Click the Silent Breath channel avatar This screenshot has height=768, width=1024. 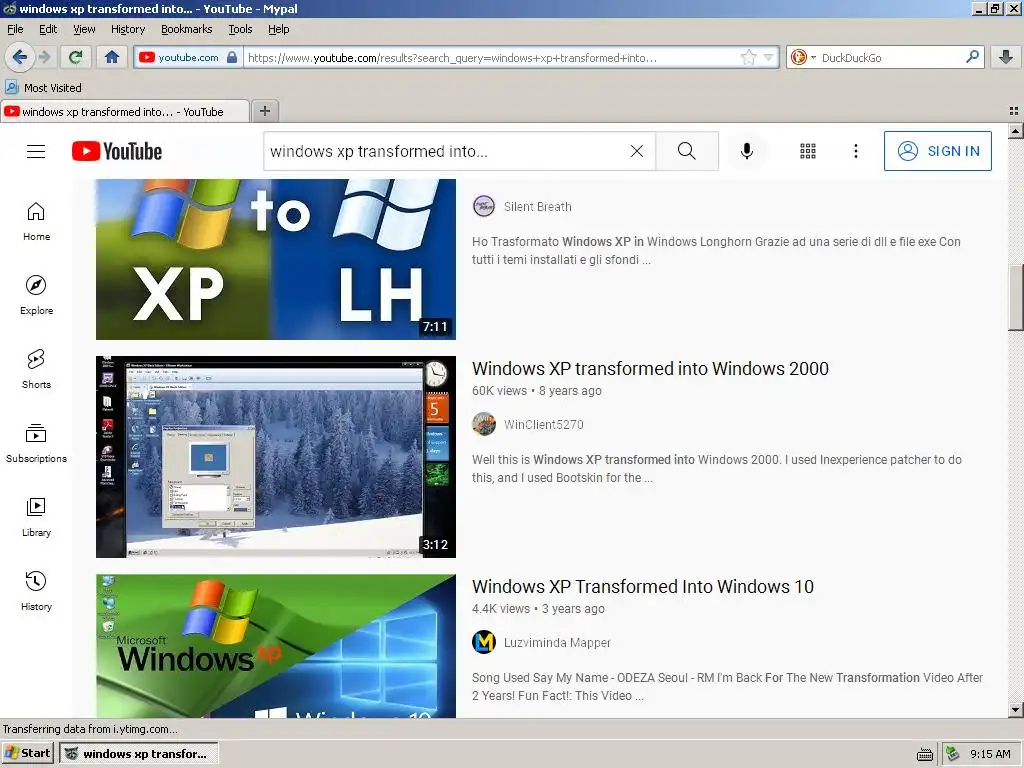(x=484, y=206)
